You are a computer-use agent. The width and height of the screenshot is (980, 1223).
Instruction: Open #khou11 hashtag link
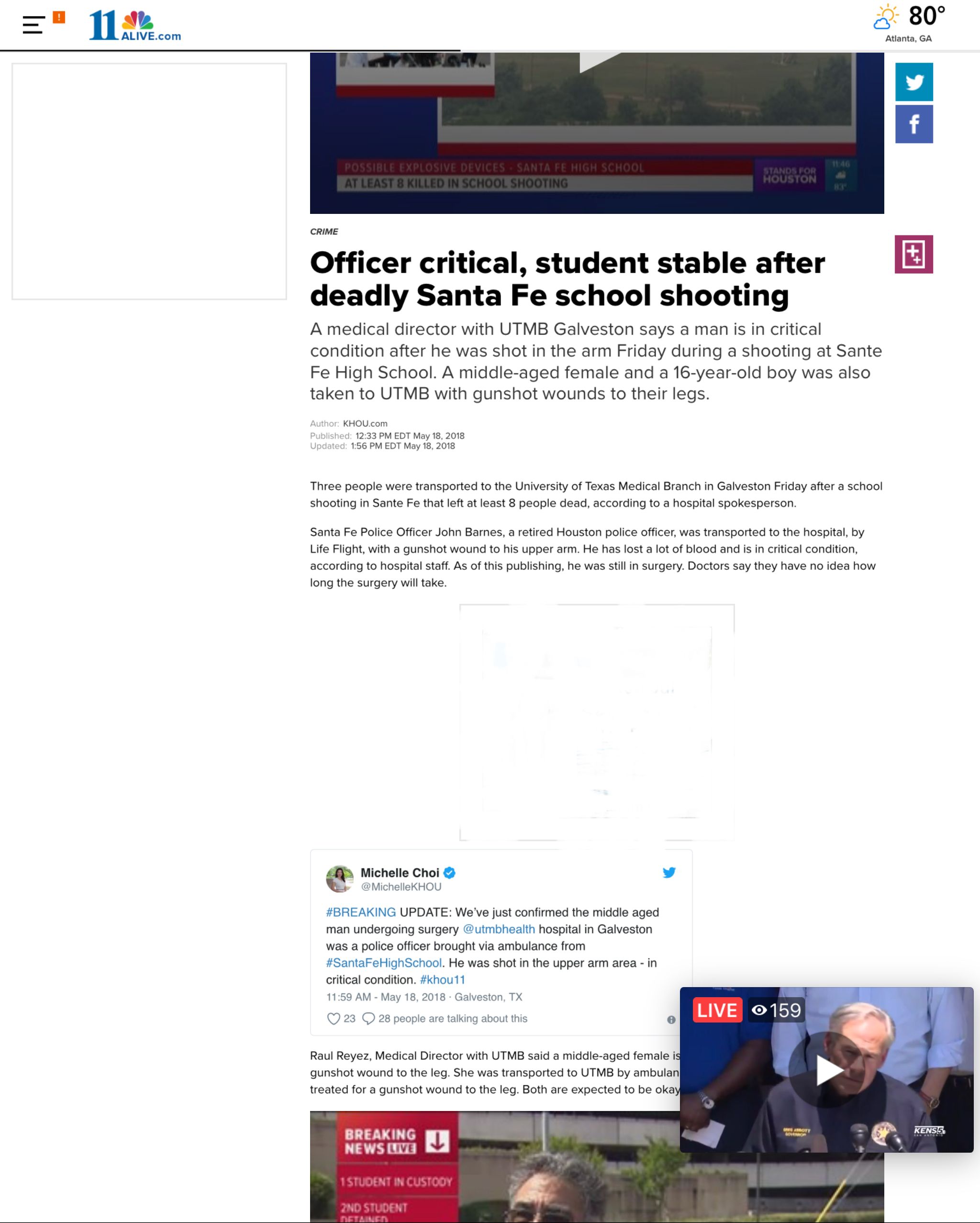click(x=442, y=979)
